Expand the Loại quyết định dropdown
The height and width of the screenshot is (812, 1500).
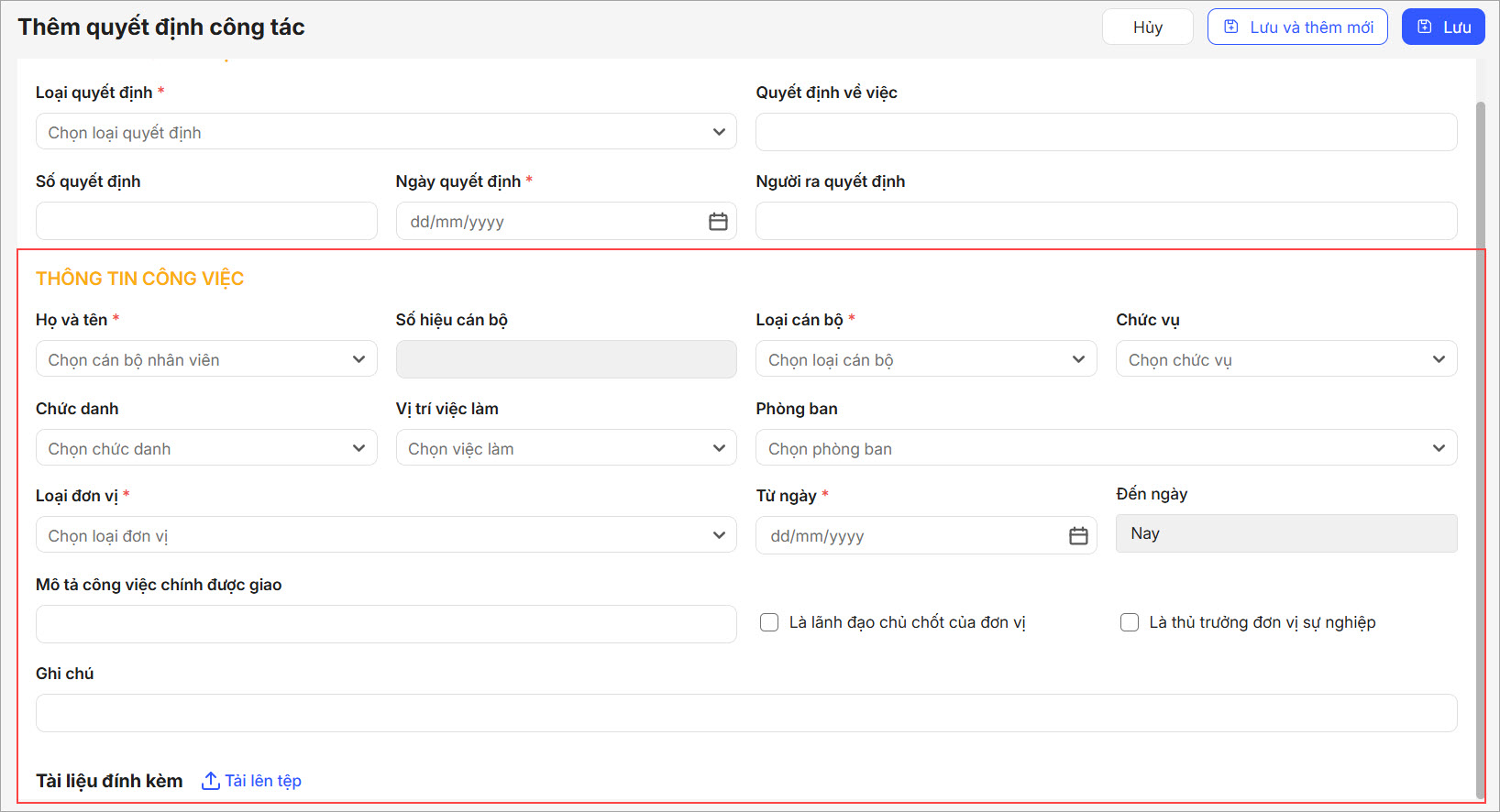[x=386, y=132]
